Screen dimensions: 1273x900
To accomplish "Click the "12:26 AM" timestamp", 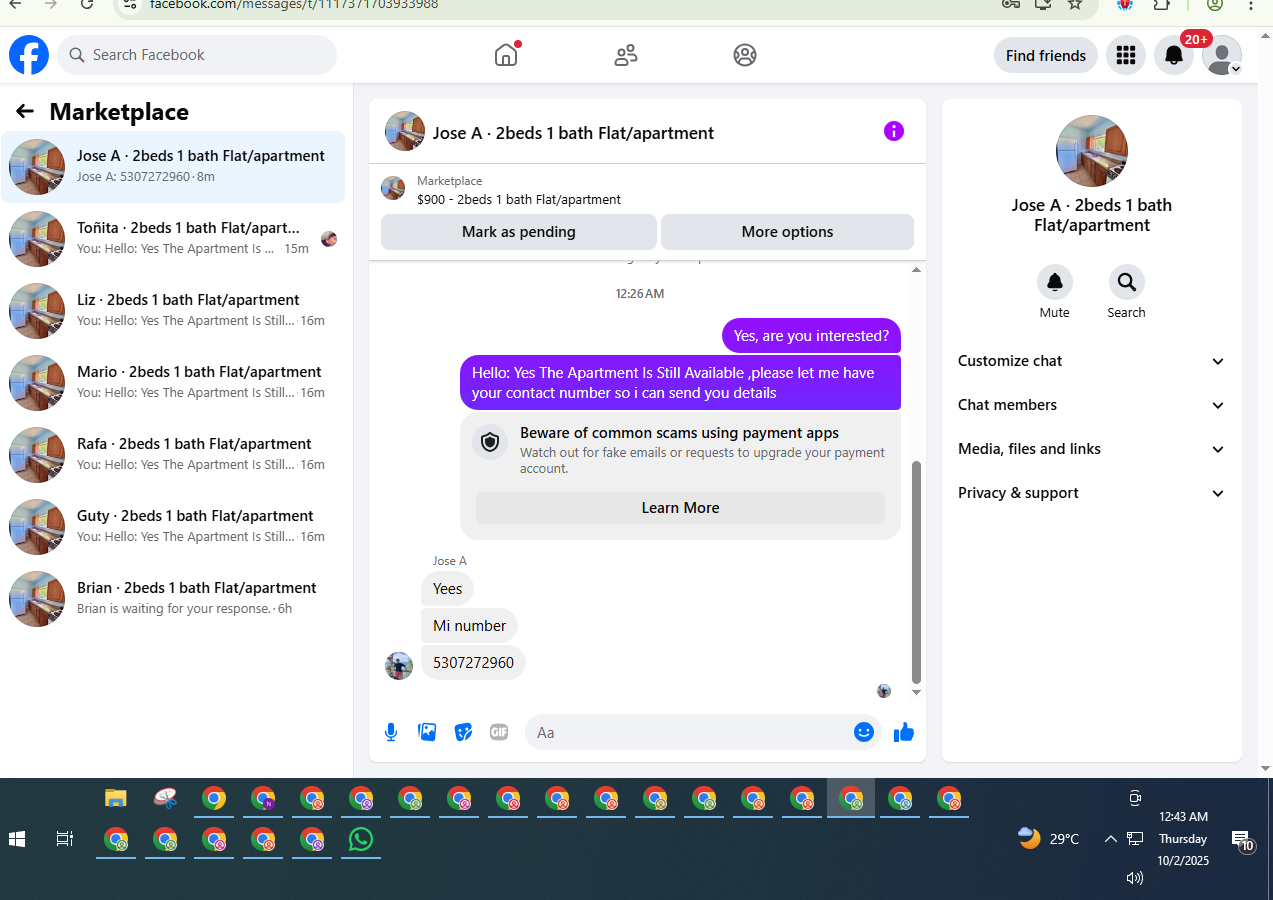I will click(640, 294).
